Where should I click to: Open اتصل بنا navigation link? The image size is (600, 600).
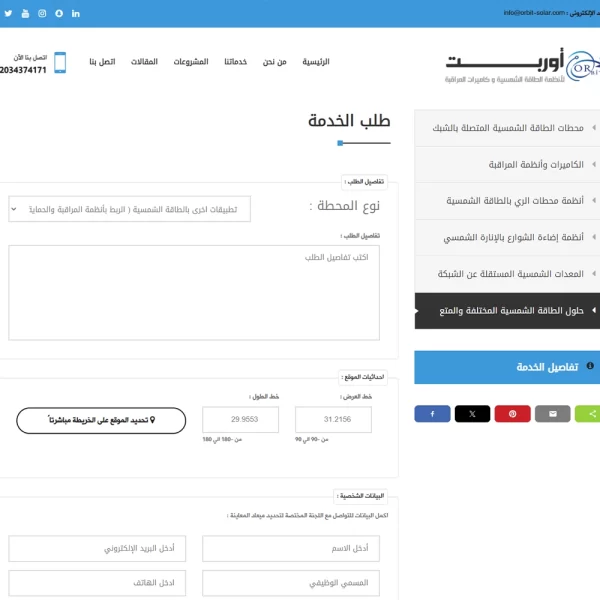point(102,62)
